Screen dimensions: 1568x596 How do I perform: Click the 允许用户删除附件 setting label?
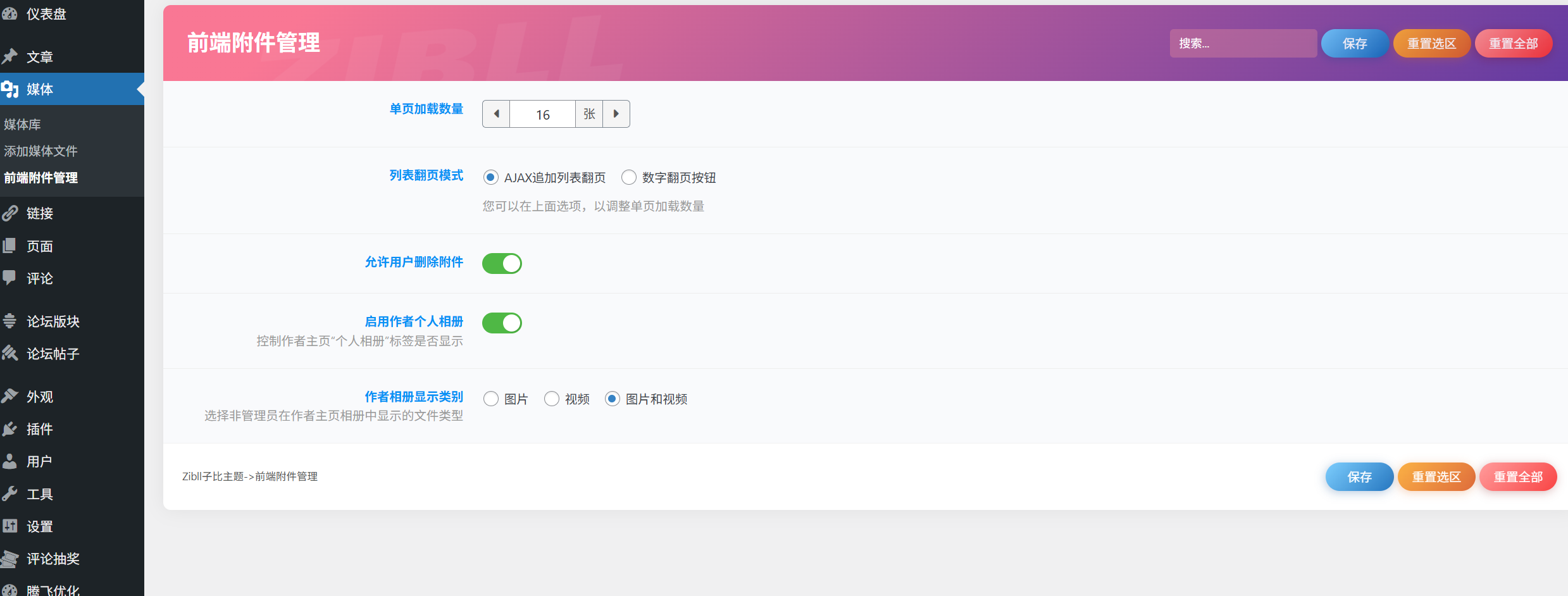click(x=414, y=262)
